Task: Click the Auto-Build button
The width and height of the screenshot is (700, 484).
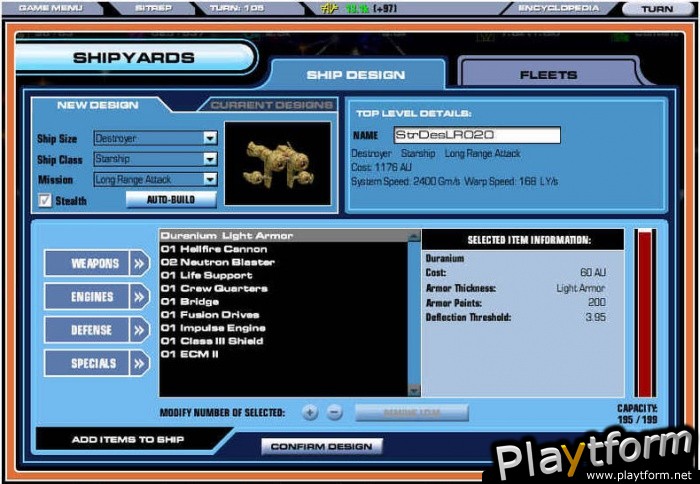Action: [171, 199]
